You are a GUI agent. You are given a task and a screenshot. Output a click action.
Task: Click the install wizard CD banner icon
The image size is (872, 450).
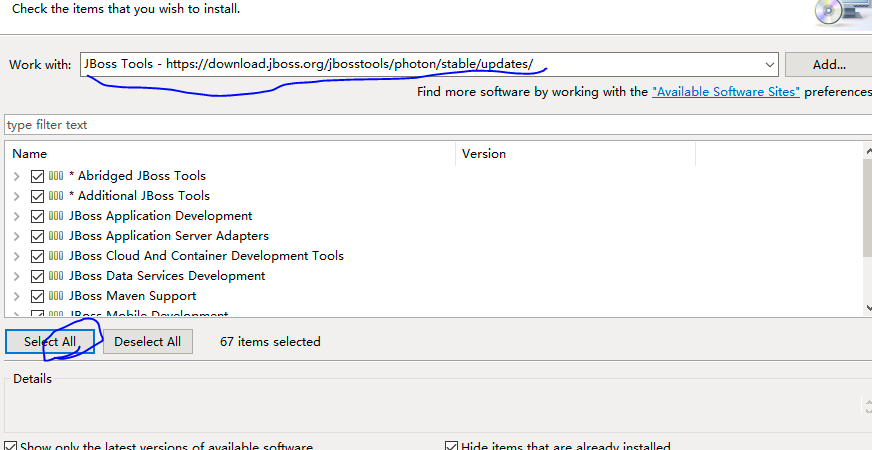844,12
